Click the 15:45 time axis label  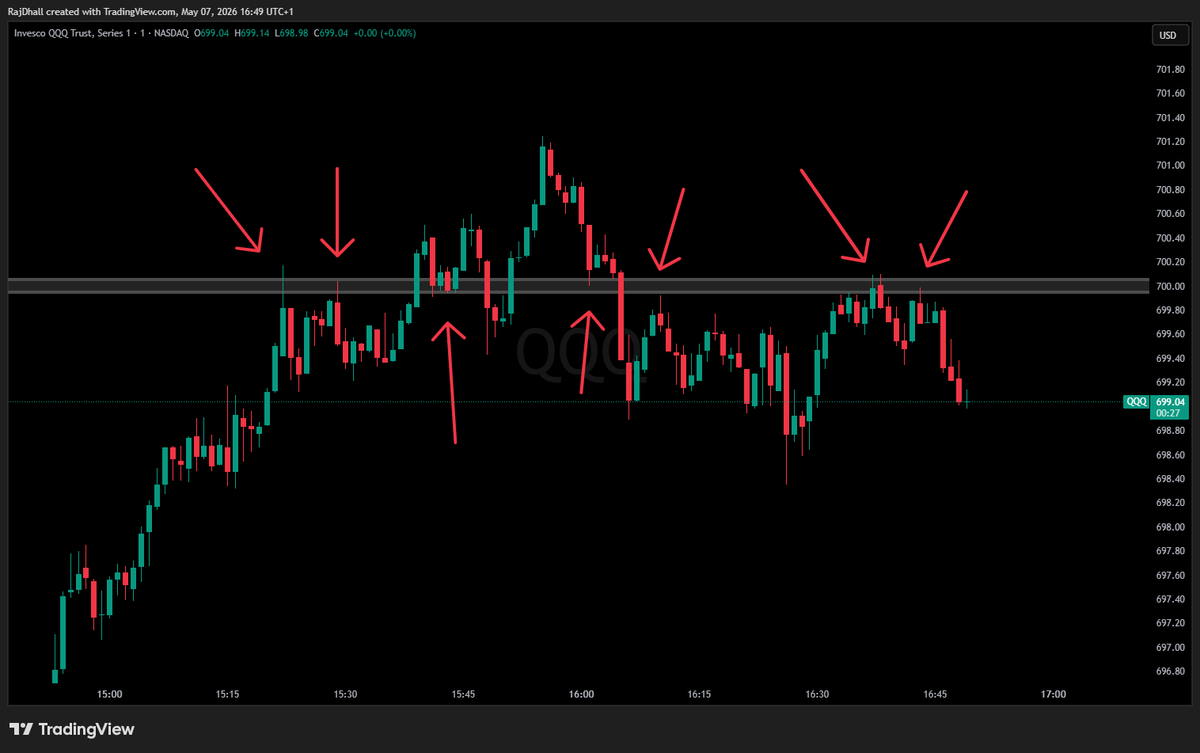coord(464,694)
